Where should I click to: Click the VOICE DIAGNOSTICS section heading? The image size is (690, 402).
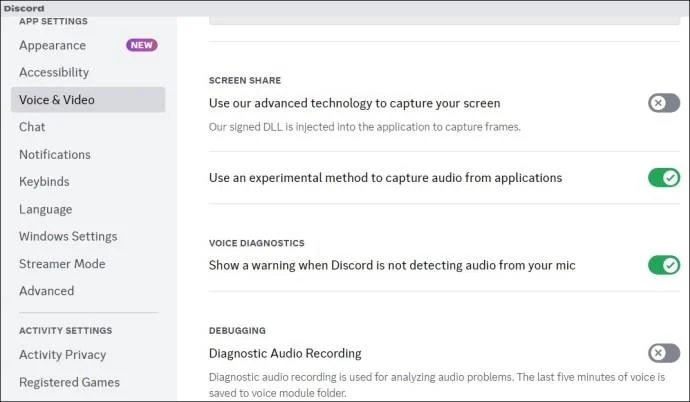click(x=257, y=243)
